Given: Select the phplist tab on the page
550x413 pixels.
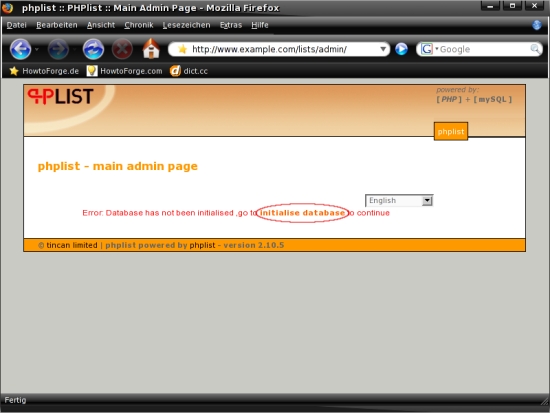Looking at the screenshot, I should 451,132.
